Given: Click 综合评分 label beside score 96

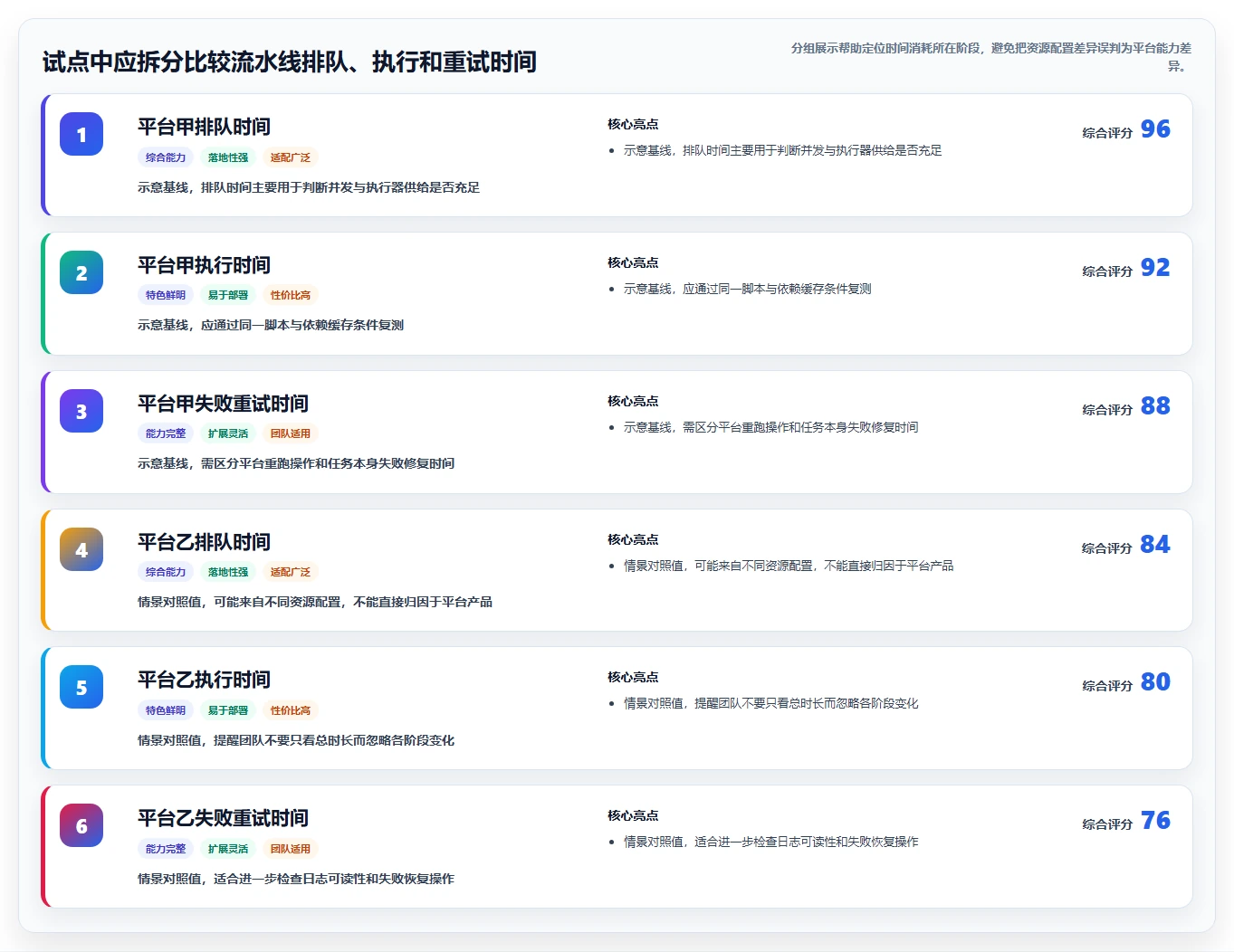Looking at the screenshot, I should pyautogui.click(x=1107, y=133).
